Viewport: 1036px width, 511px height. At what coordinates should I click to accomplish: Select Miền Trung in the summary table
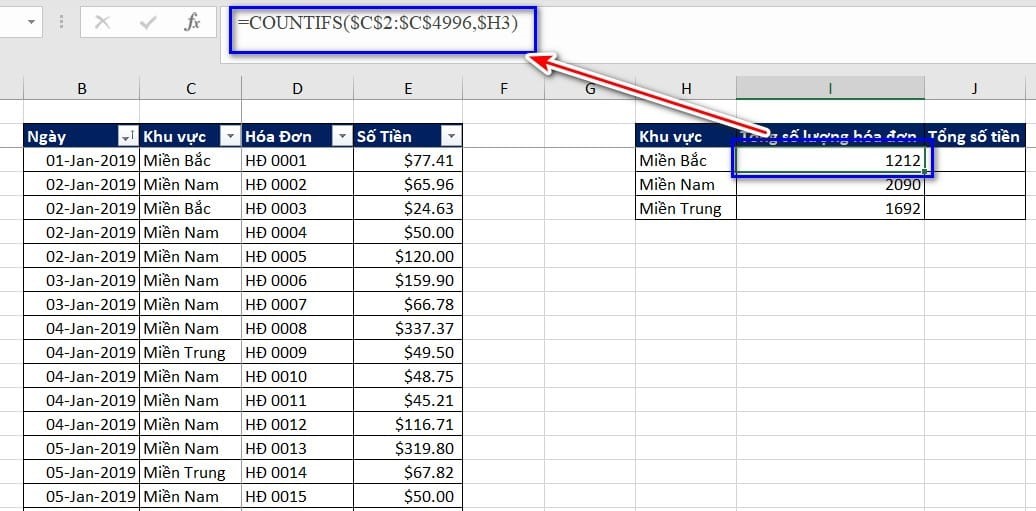685,208
